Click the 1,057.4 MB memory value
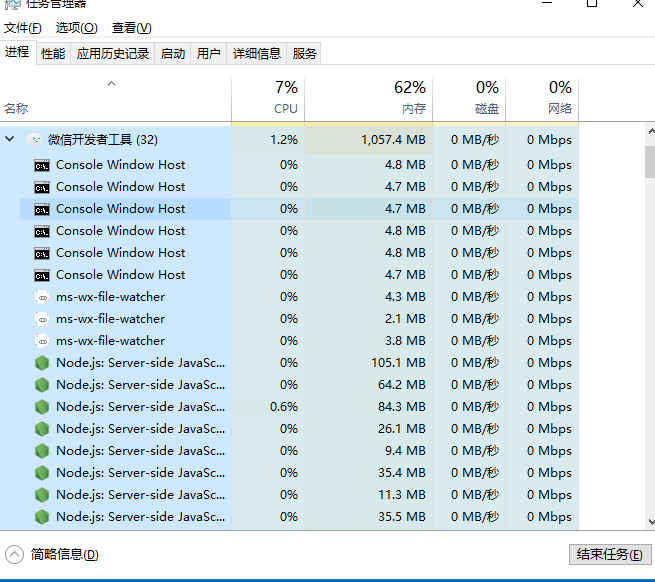Screen dimensions: 655x582 point(393,140)
